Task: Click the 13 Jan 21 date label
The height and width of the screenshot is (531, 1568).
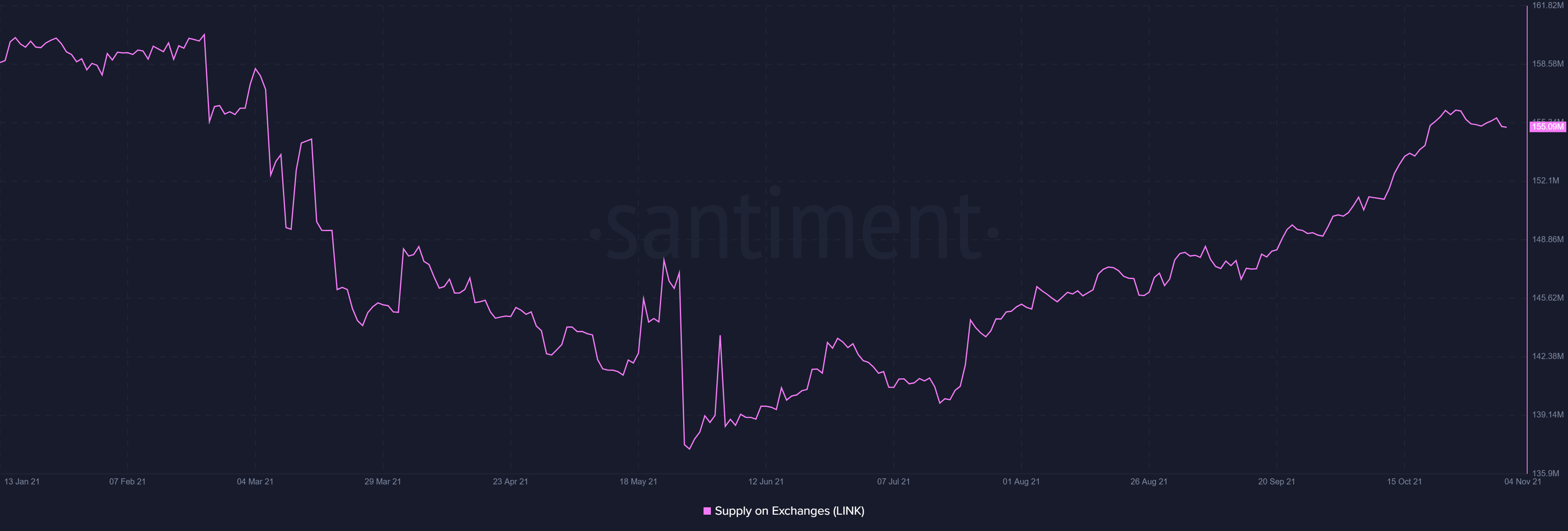Action: click(22, 482)
